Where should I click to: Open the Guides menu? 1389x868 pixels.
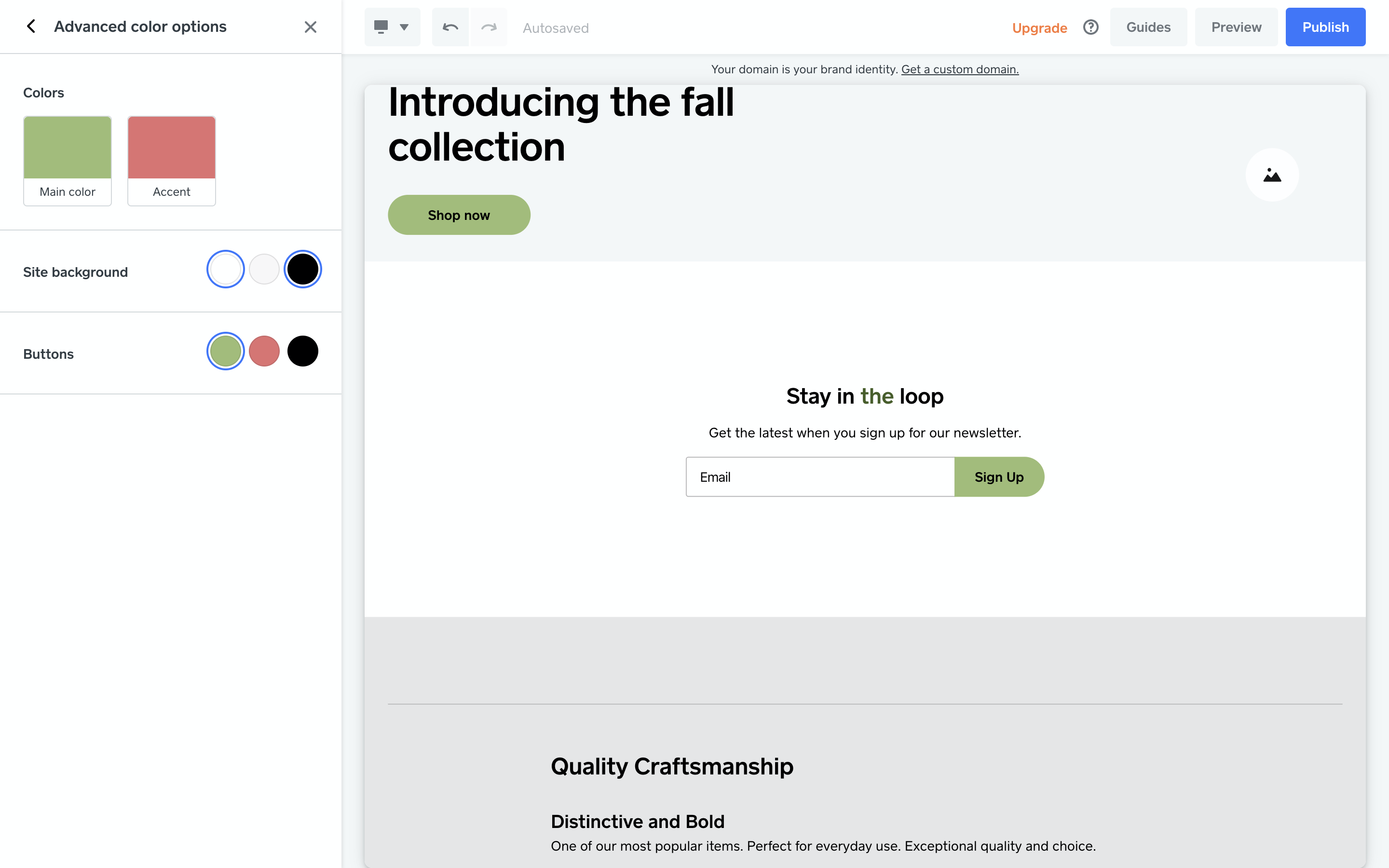tap(1148, 27)
